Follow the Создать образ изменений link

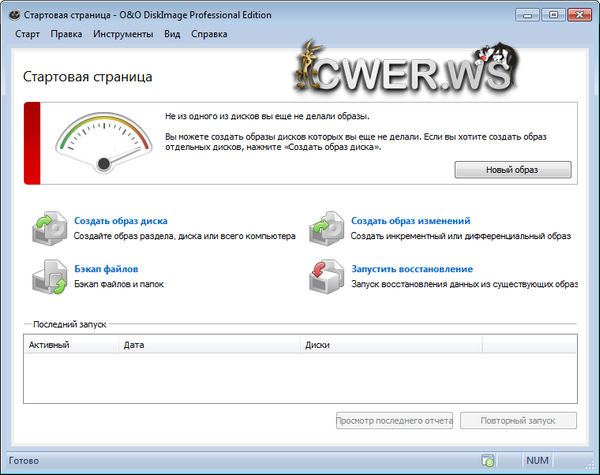click(x=411, y=221)
